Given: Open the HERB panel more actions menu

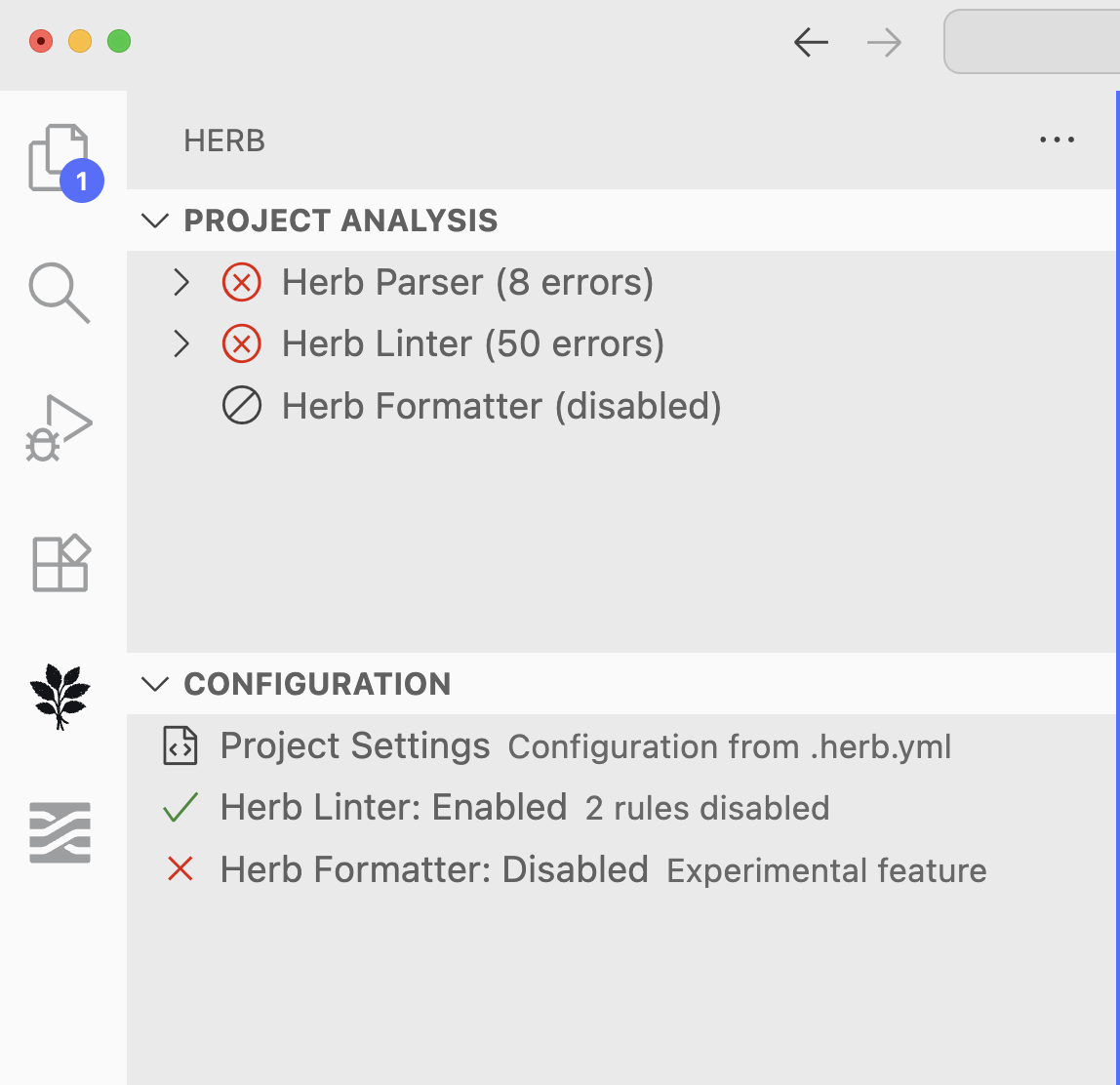Looking at the screenshot, I should [x=1058, y=140].
